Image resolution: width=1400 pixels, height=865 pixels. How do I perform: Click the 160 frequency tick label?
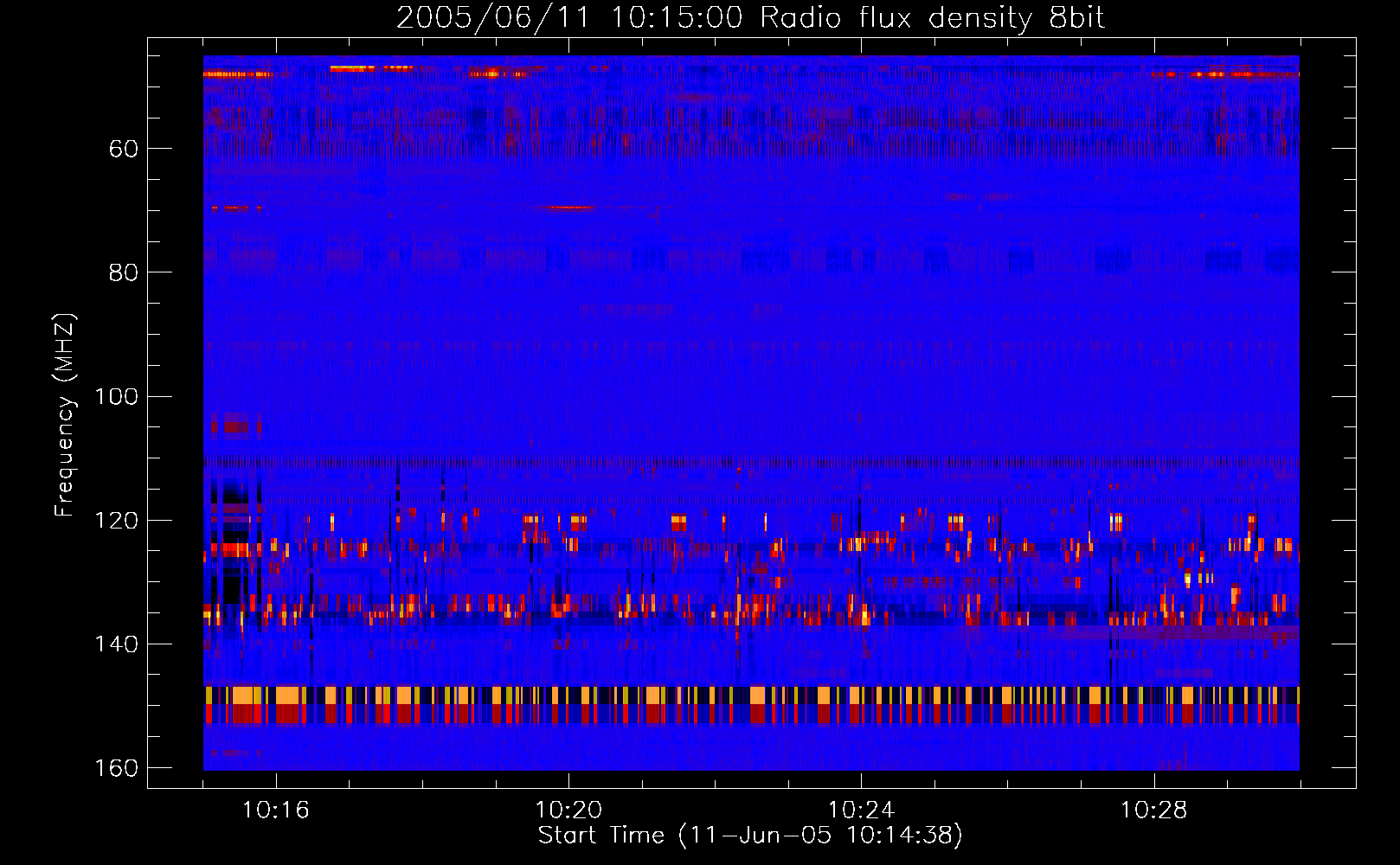point(117,768)
